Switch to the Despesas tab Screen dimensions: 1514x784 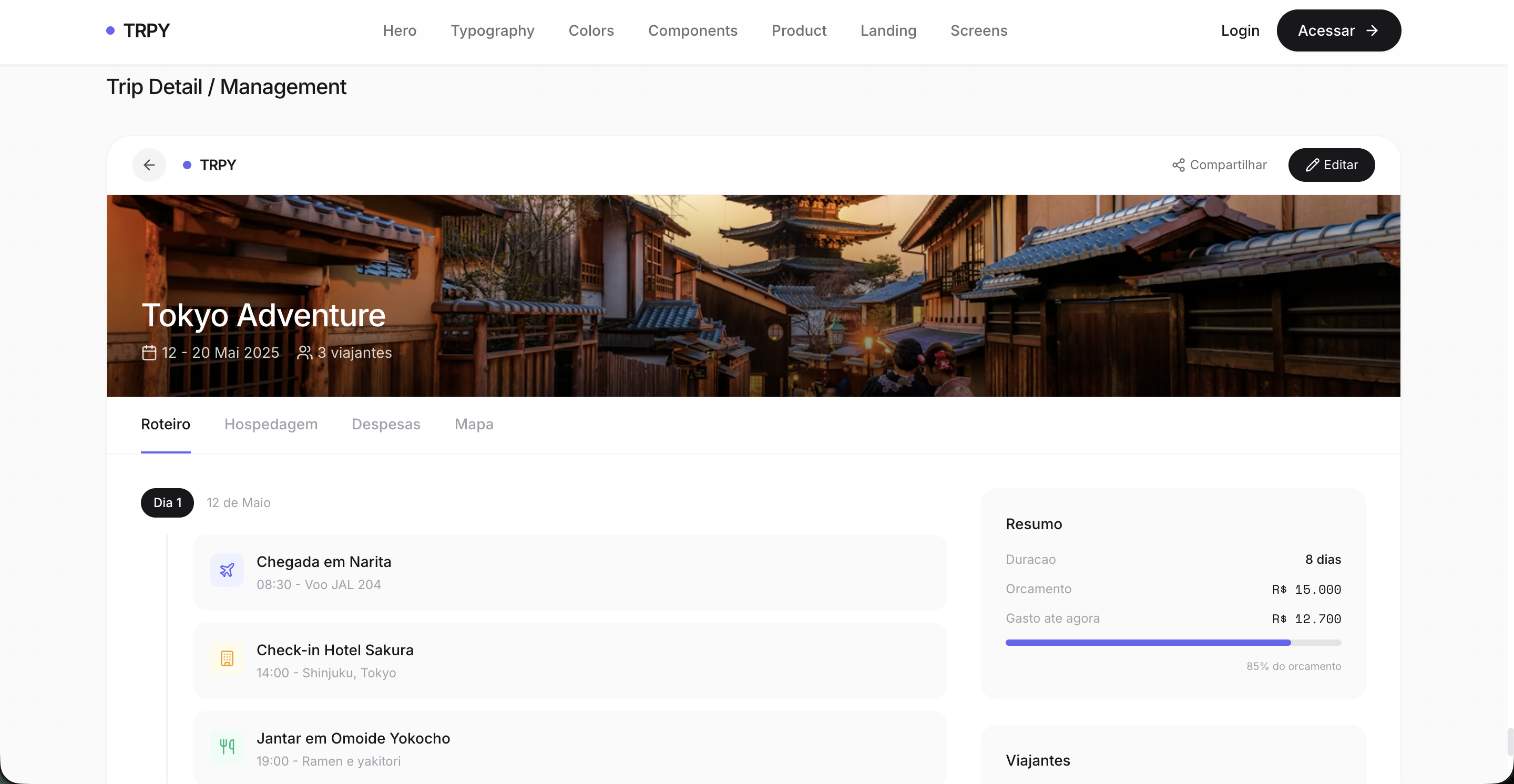coord(386,424)
